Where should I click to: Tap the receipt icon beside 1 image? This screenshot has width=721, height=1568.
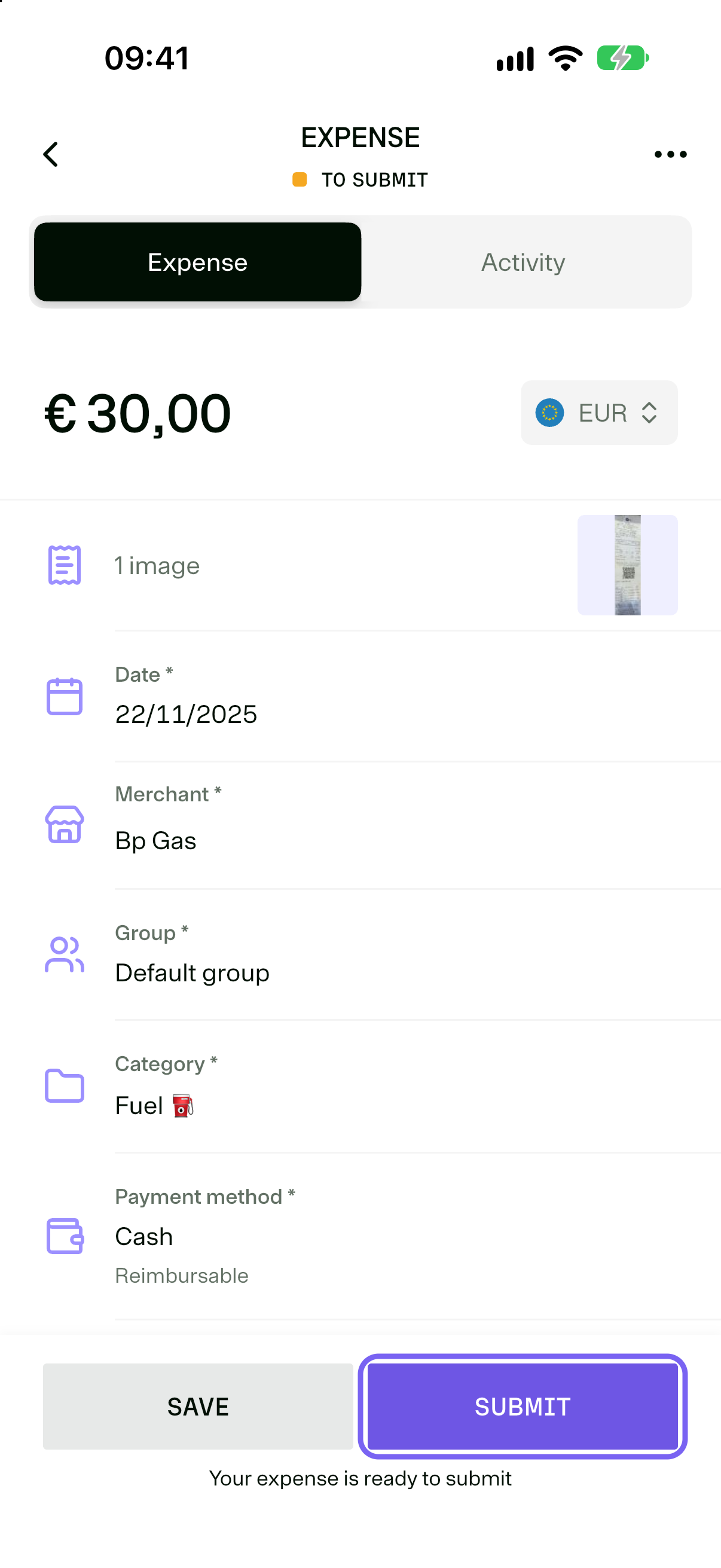tap(65, 566)
